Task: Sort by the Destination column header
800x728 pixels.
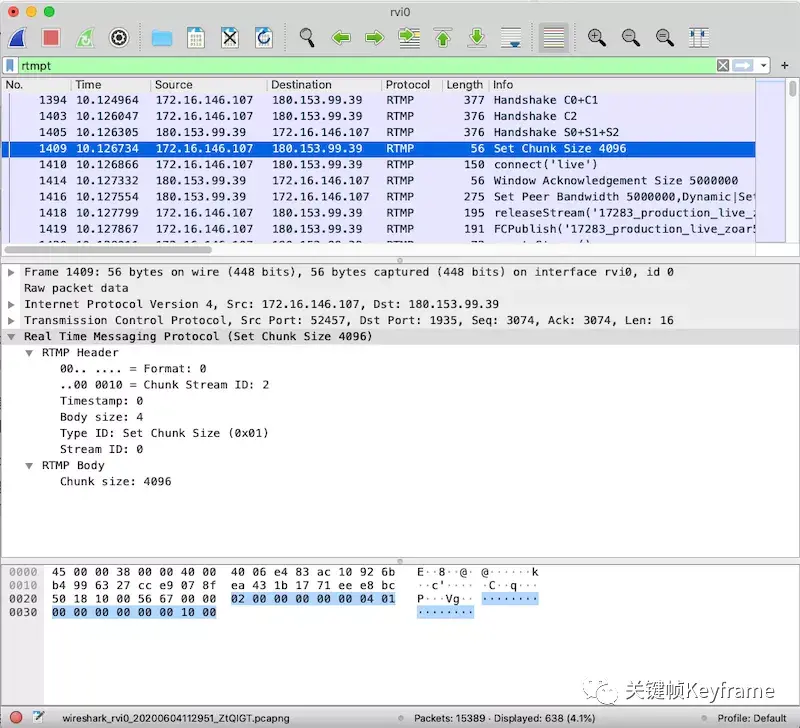Action: 323,85
